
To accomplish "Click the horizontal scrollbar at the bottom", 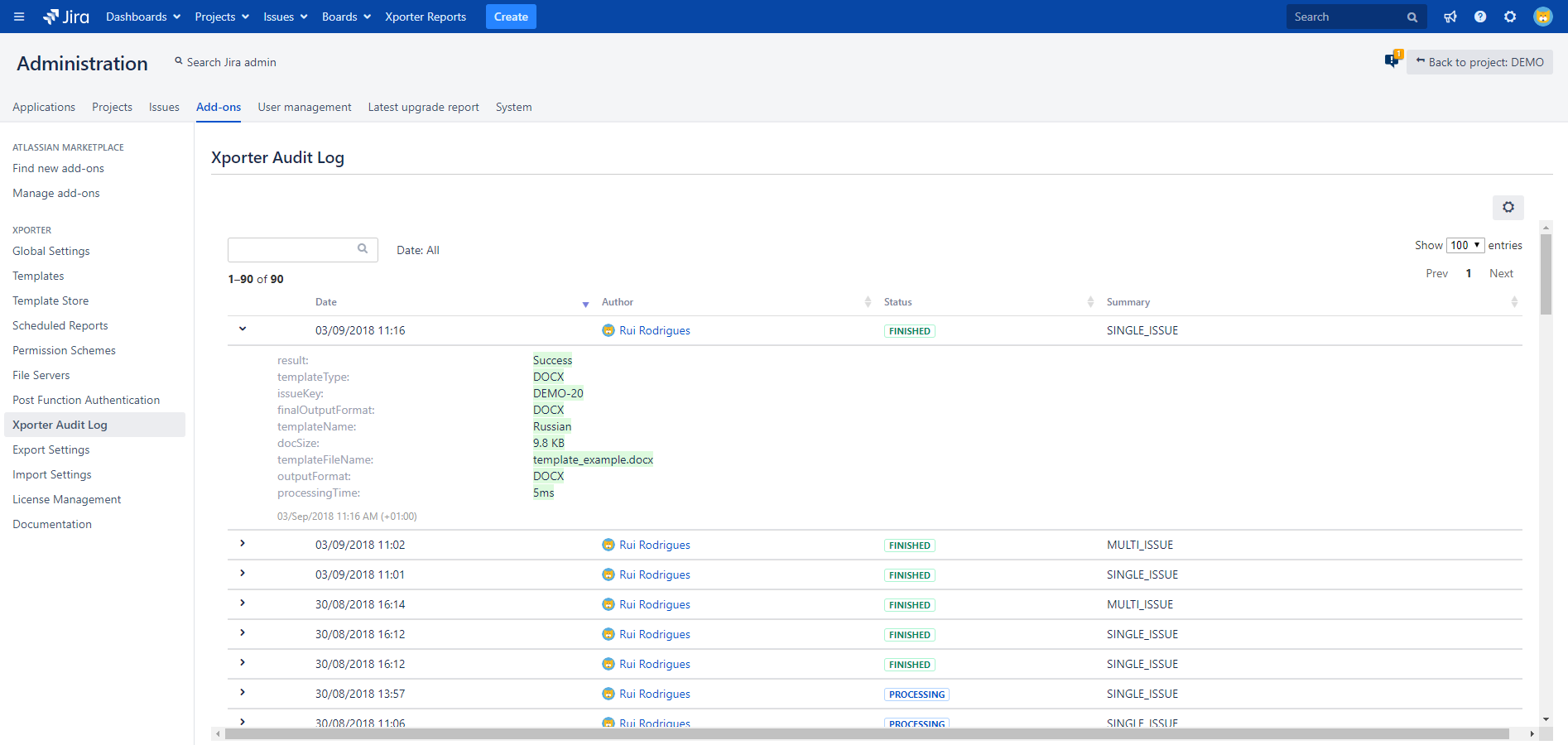I will point(865,734).
